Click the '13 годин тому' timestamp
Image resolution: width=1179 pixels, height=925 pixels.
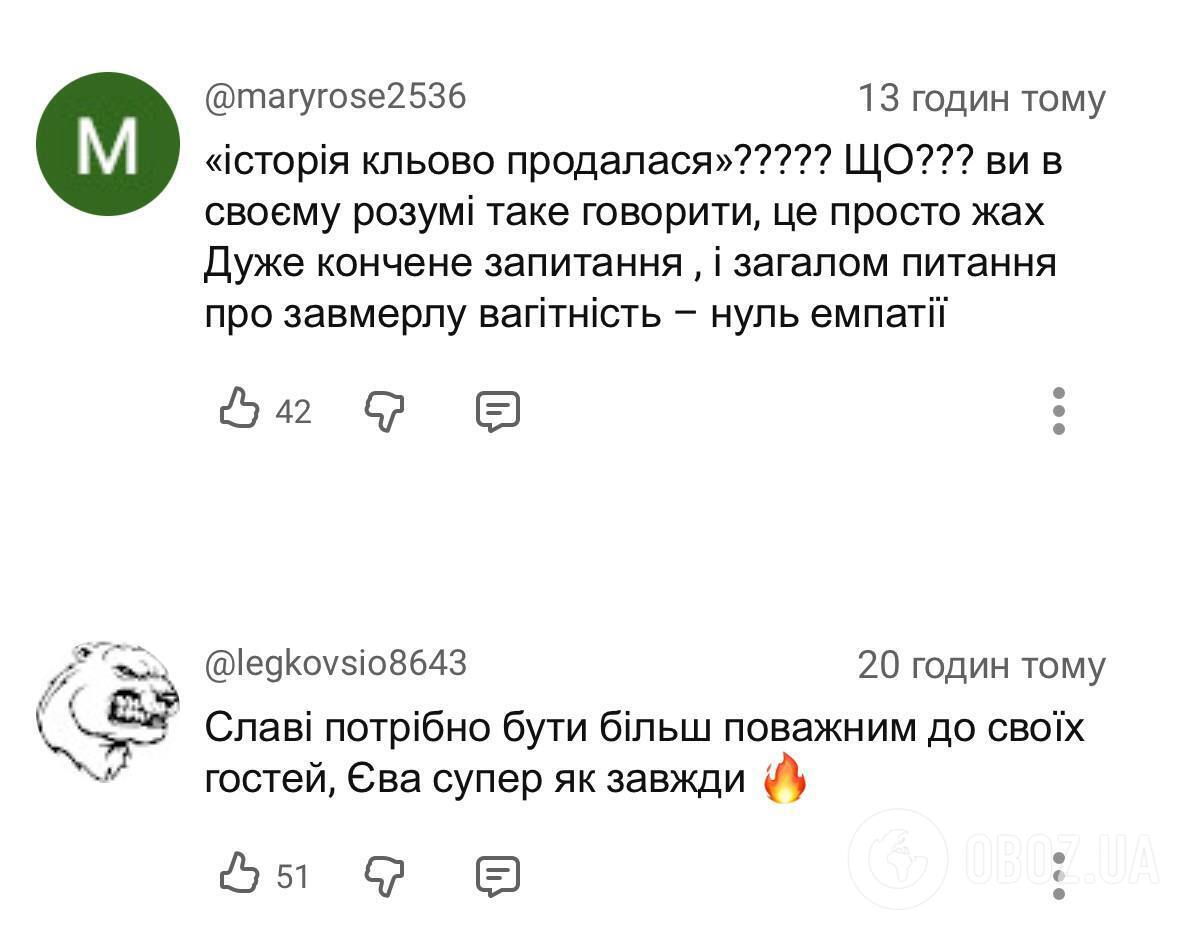pos(982,97)
